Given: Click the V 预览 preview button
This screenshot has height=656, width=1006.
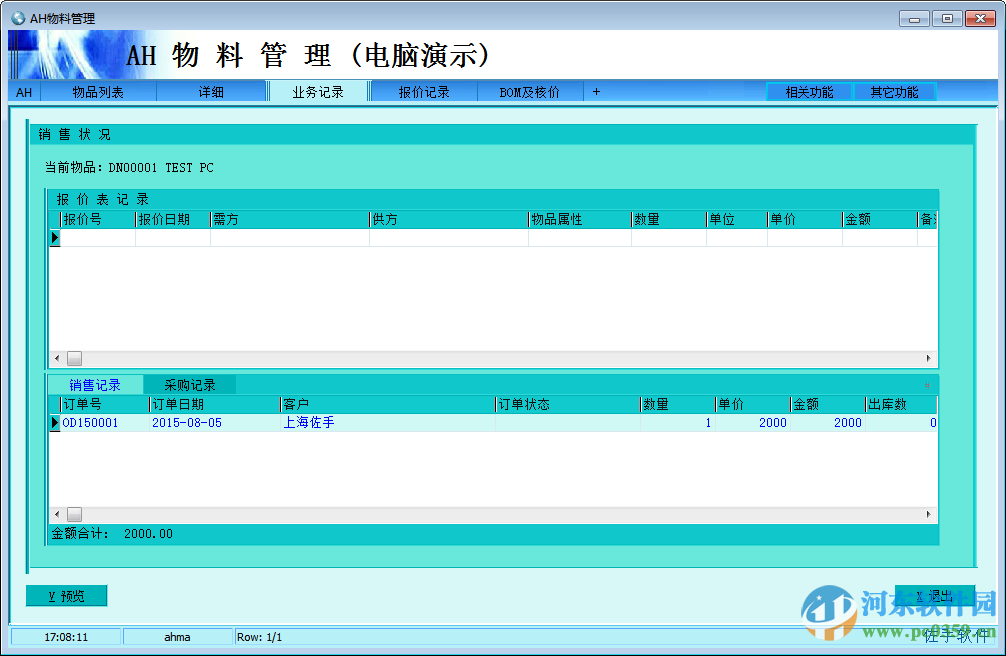Looking at the screenshot, I should pos(66,595).
